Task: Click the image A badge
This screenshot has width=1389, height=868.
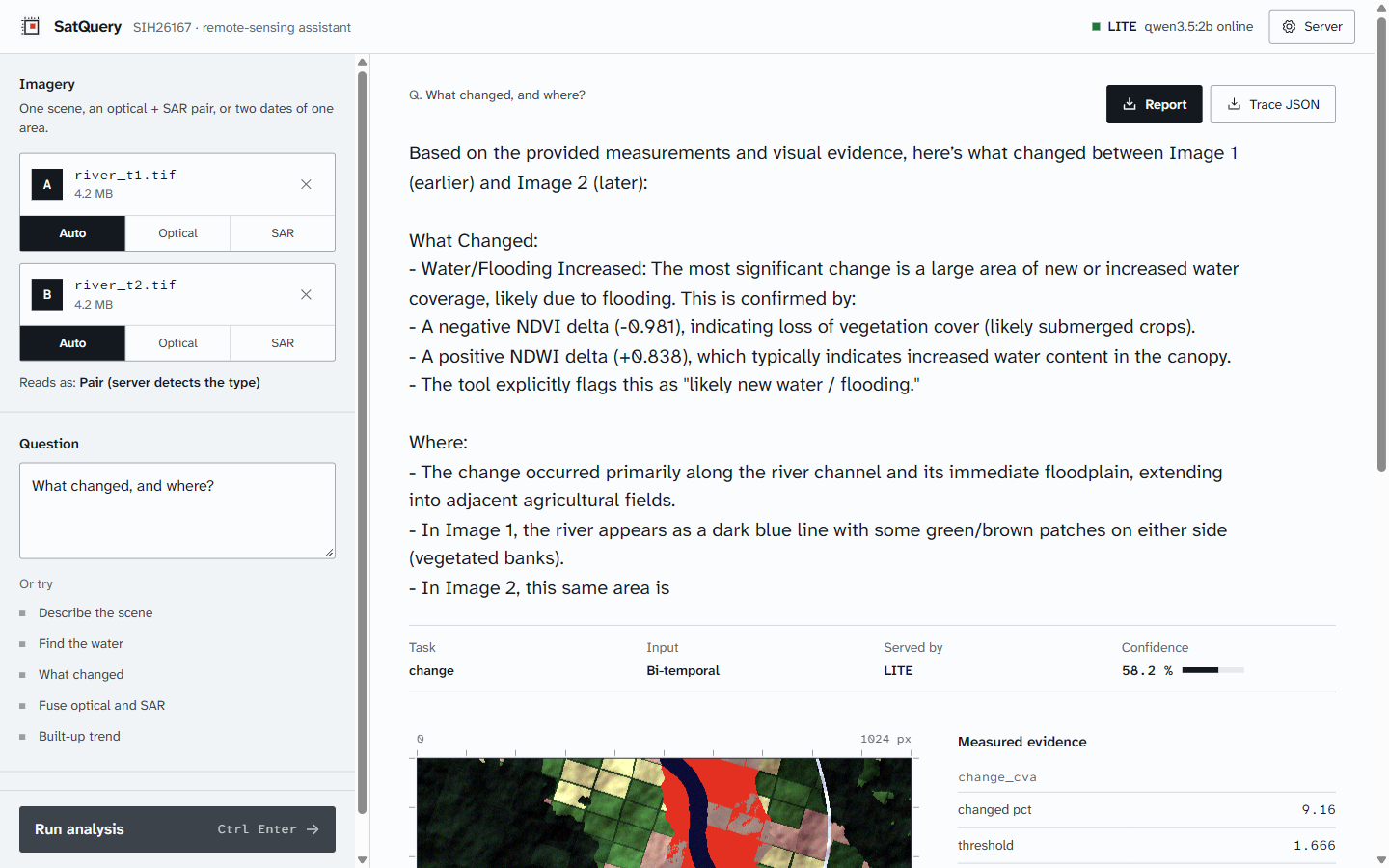Action: tap(47, 184)
